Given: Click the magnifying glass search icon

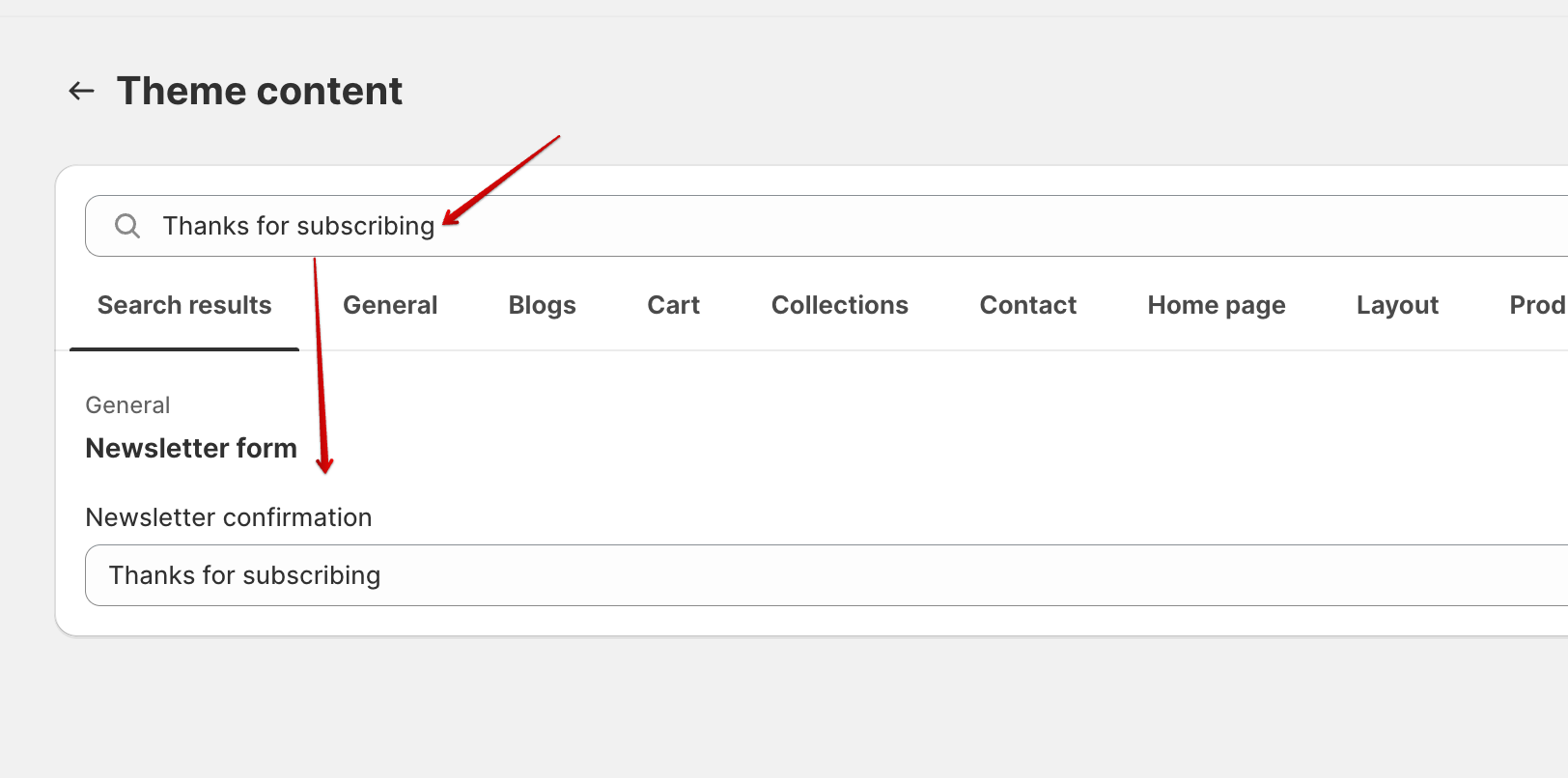Looking at the screenshot, I should click(127, 226).
